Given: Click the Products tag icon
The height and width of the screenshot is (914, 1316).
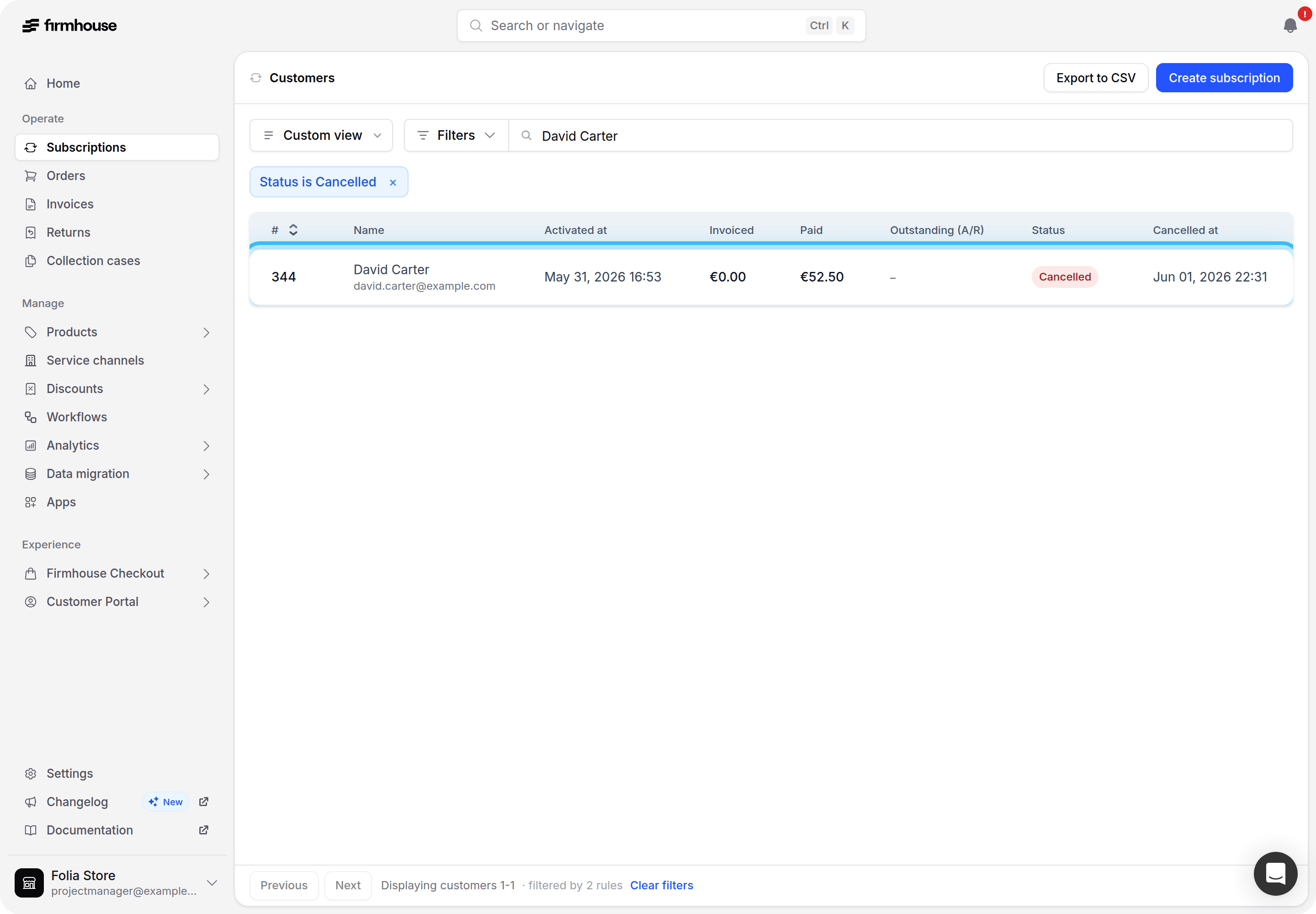Looking at the screenshot, I should [x=31, y=332].
